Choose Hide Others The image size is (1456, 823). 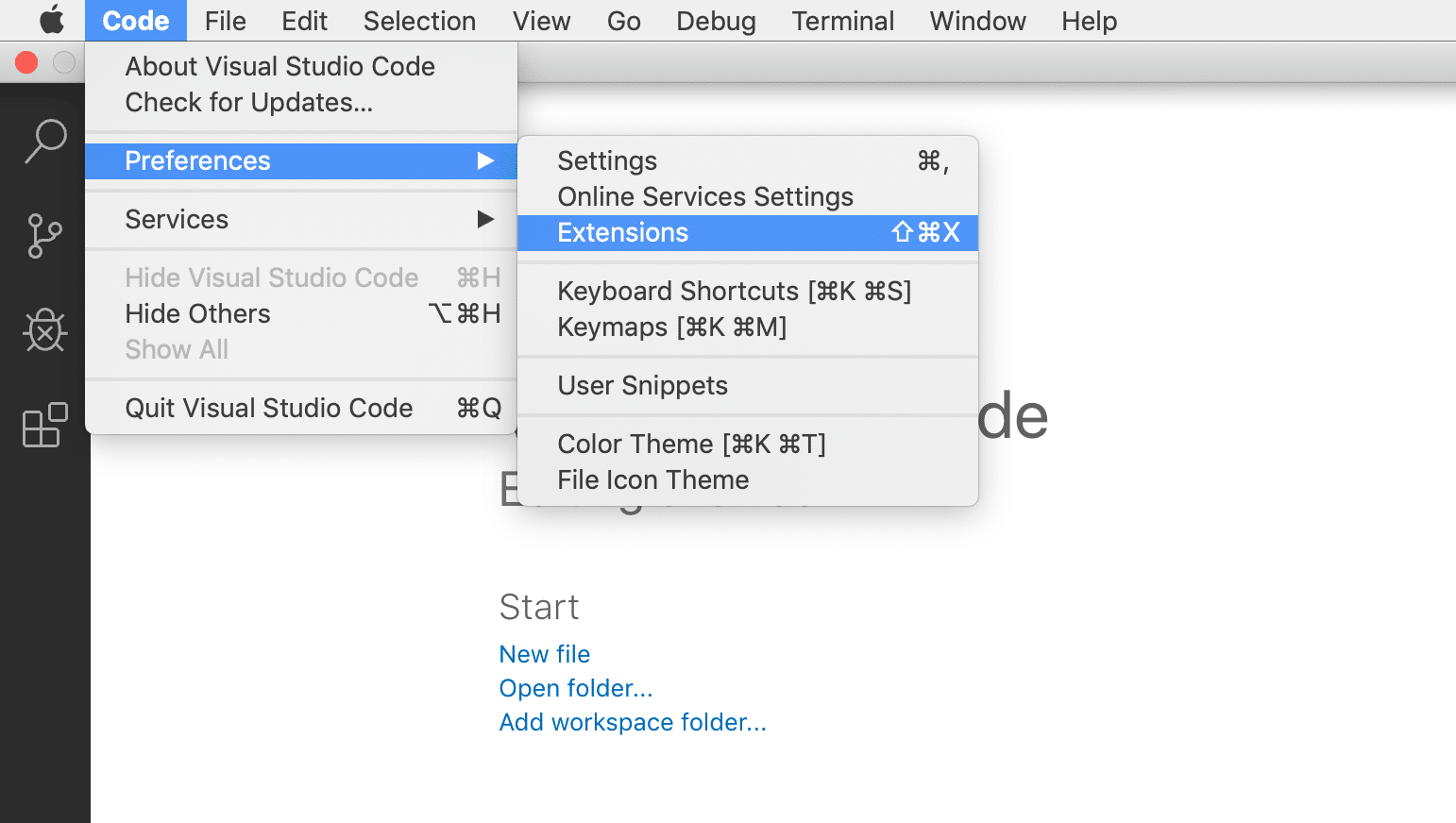coord(301,313)
